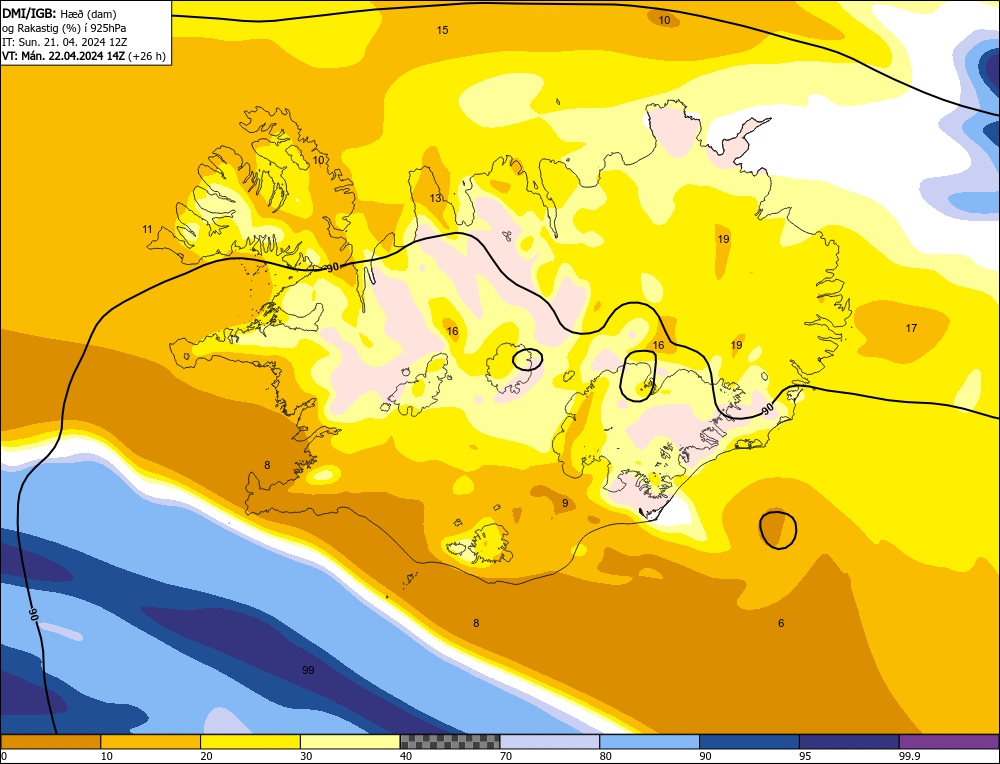
Task: Click the title text 'DMI/IGB: Hæð (dam)'
Action: pyautogui.click(x=59, y=13)
